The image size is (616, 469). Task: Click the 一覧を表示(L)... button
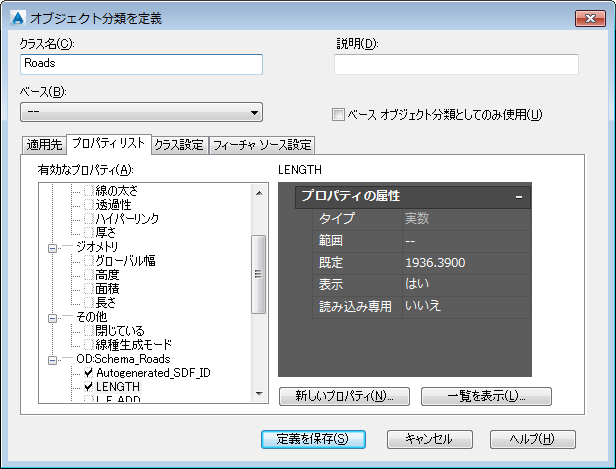(x=486, y=396)
